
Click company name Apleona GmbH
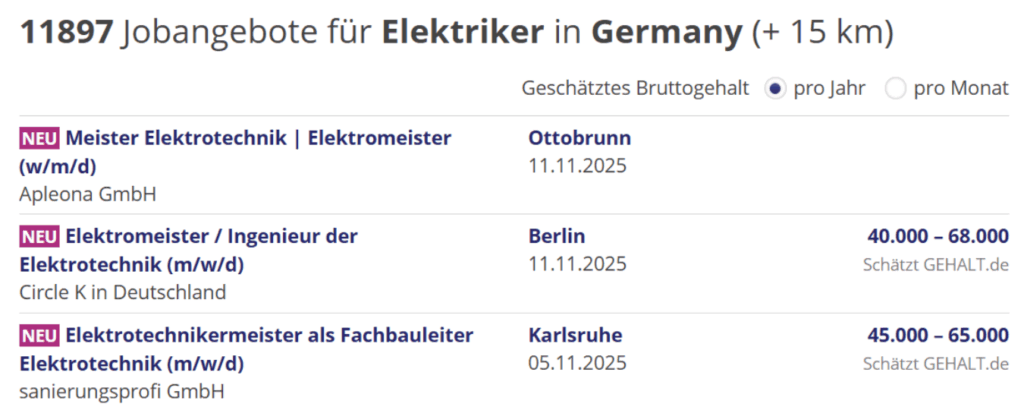[88, 193]
